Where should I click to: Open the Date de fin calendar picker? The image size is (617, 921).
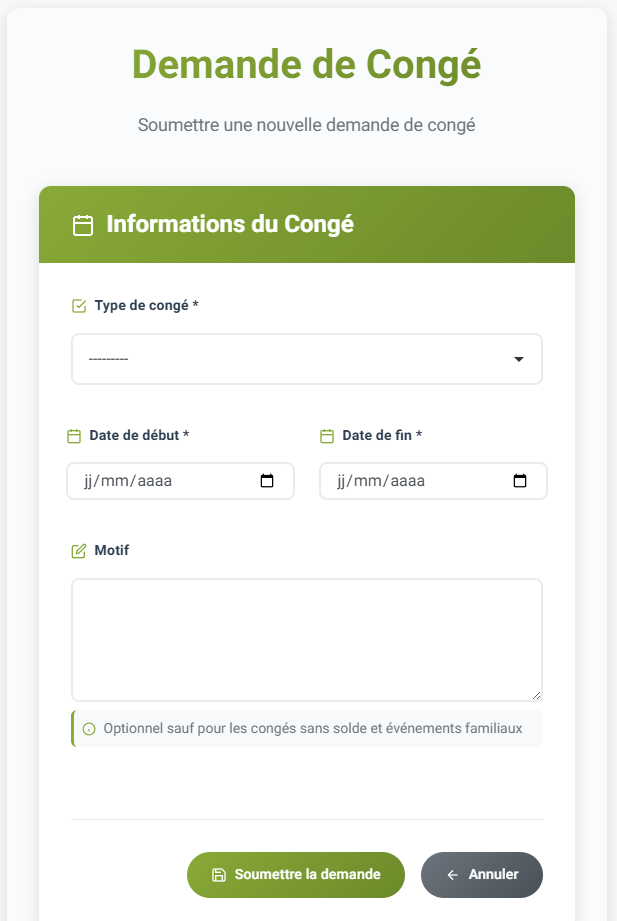518,481
